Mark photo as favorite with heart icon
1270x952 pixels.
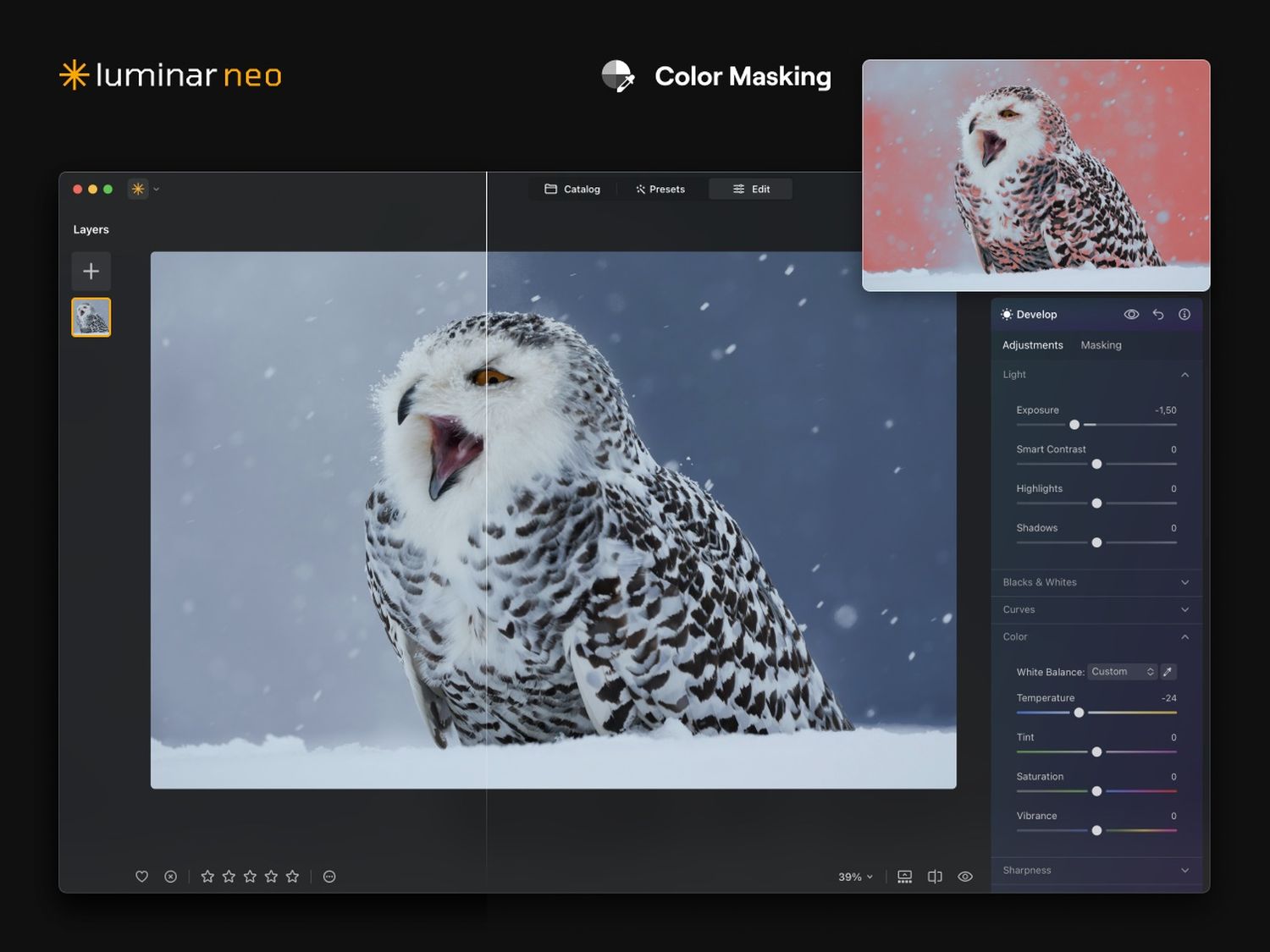[x=142, y=877]
